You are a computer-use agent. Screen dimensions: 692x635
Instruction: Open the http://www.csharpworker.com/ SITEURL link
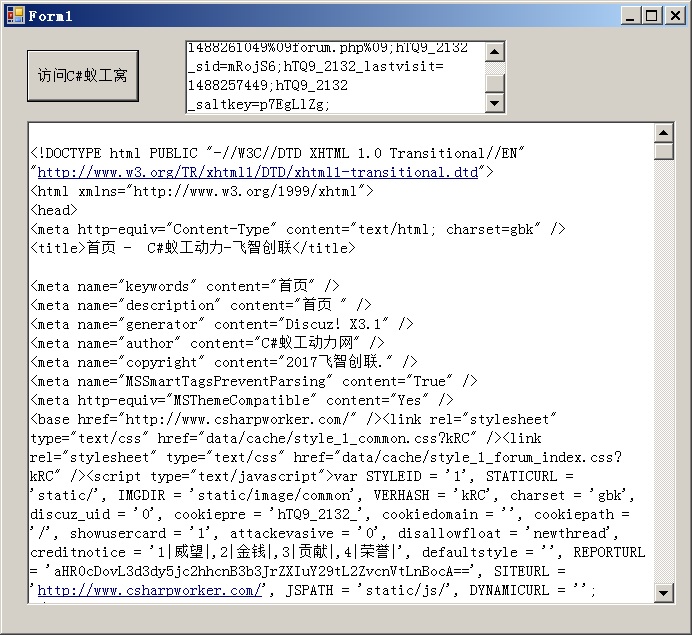click(x=150, y=590)
